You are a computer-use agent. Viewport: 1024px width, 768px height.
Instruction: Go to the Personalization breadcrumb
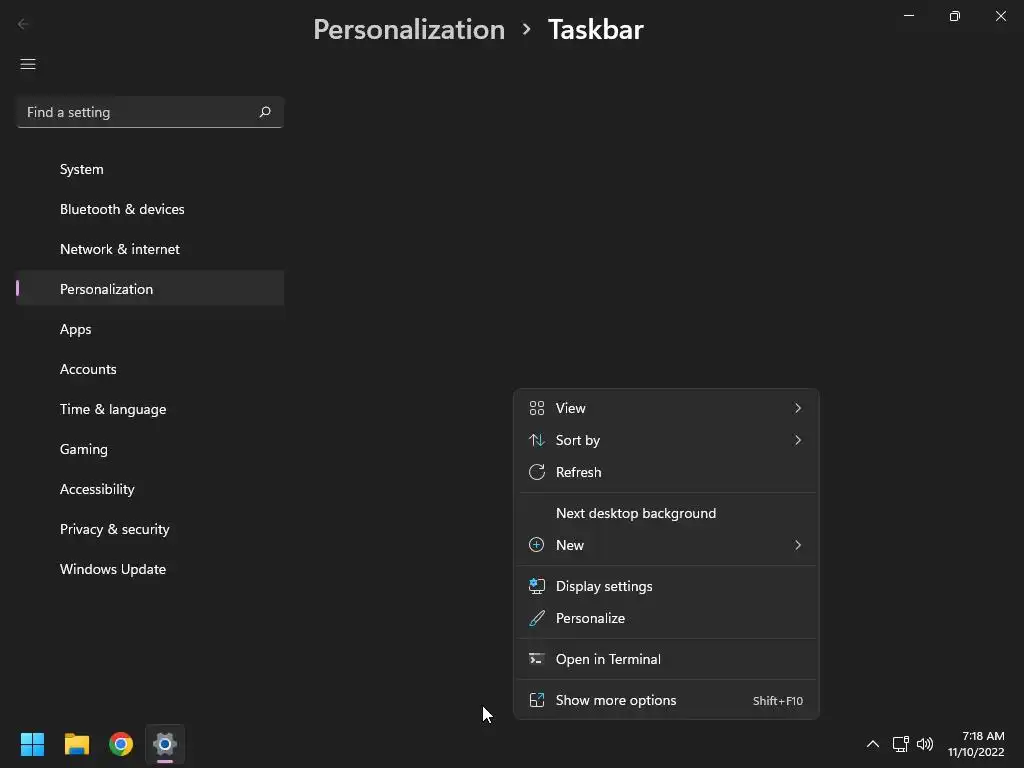pos(409,30)
